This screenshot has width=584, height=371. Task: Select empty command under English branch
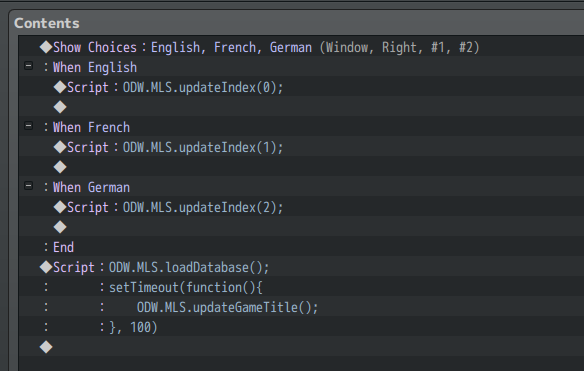tap(301, 107)
